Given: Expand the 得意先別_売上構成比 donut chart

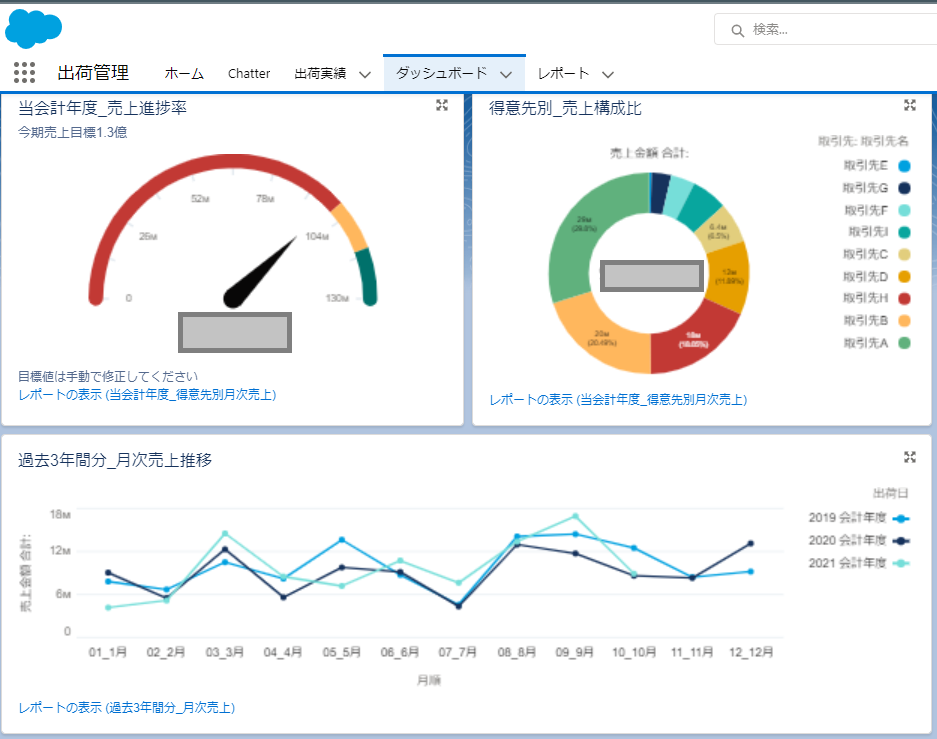Looking at the screenshot, I should [910, 106].
